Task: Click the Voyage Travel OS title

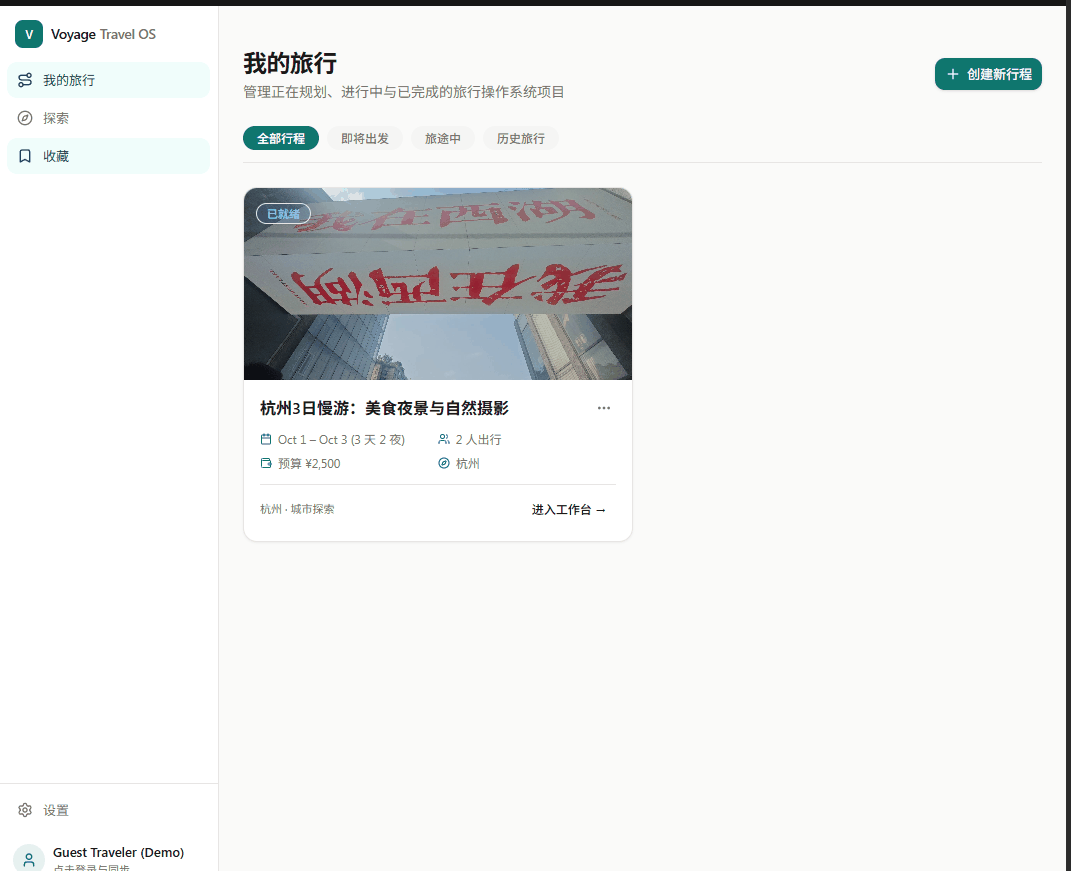Action: [103, 34]
